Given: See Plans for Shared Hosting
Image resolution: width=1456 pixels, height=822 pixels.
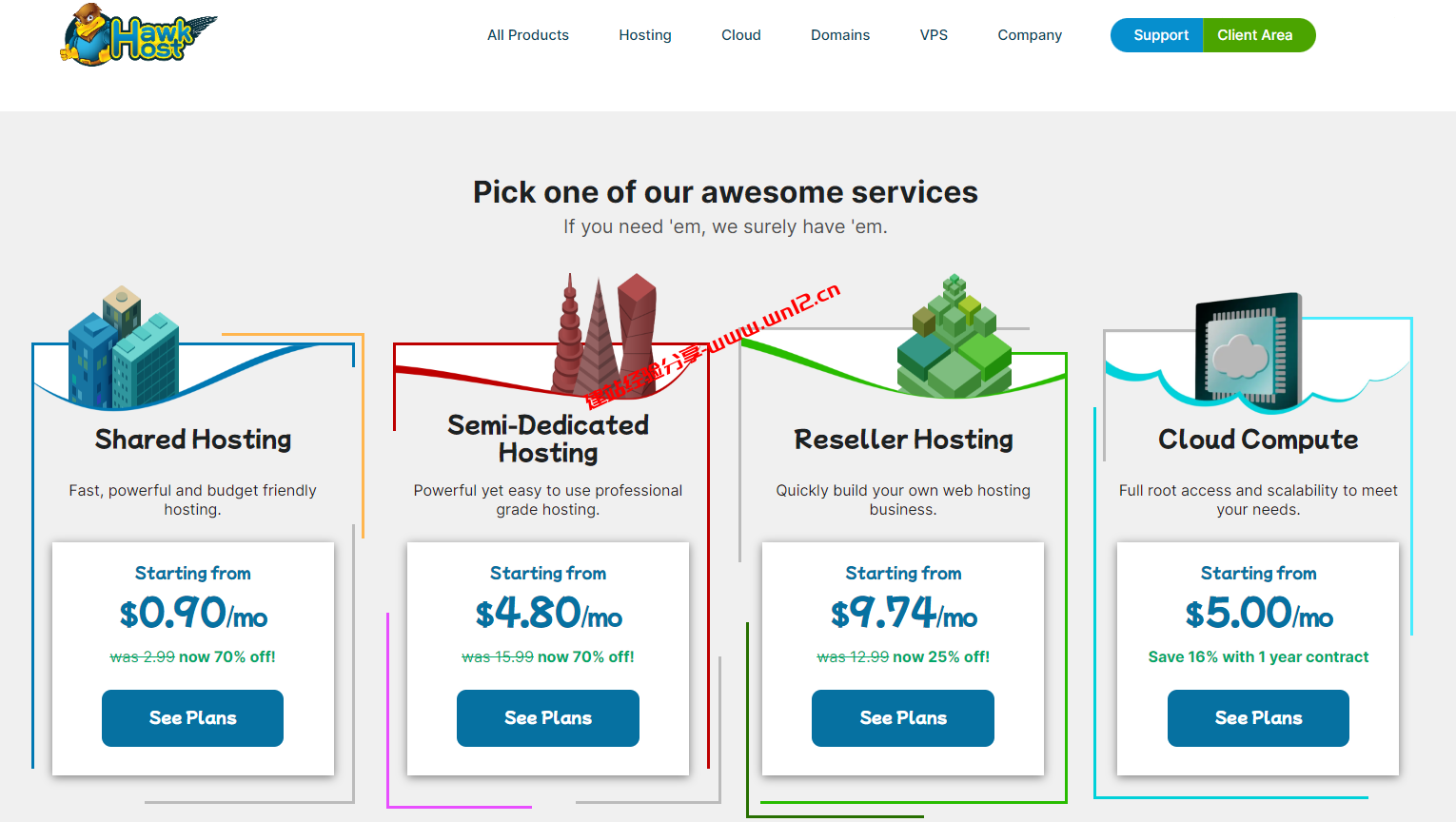Looking at the screenshot, I should point(192,718).
